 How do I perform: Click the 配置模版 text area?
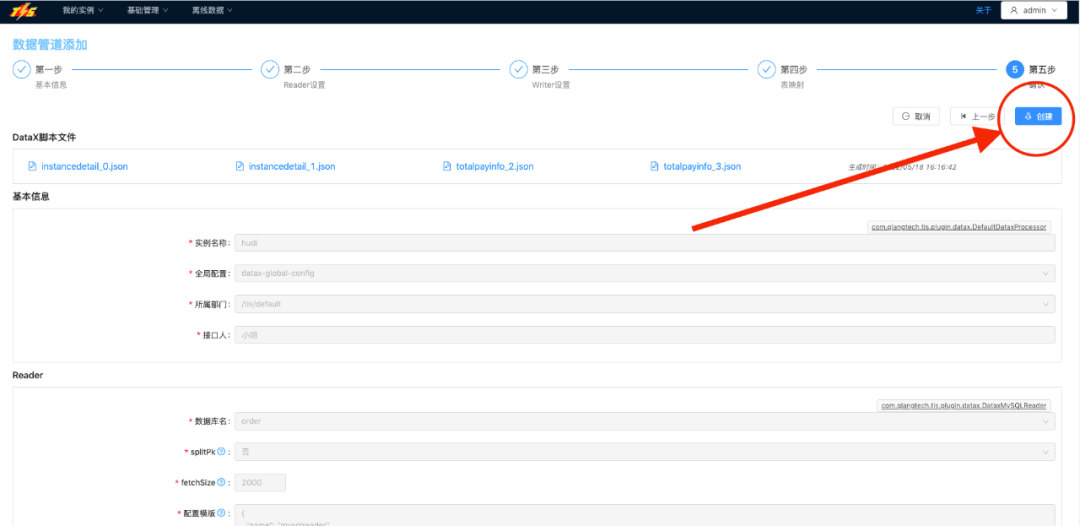point(645,515)
